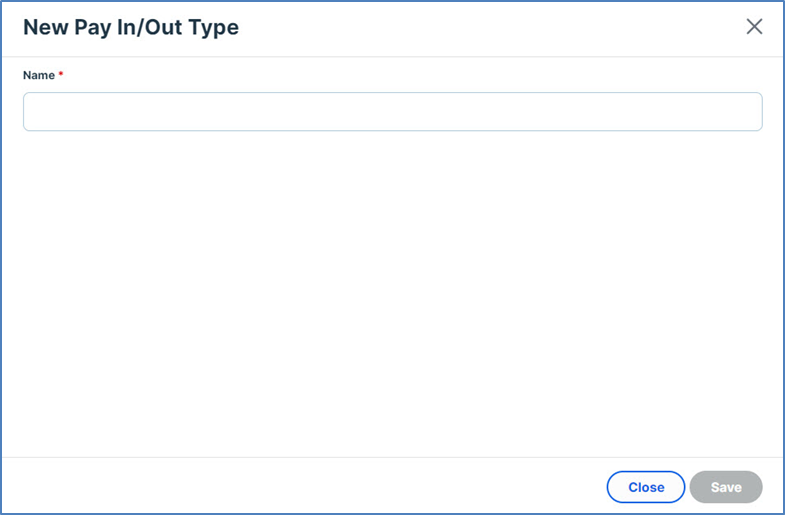The width and height of the screenshot is (785, 515).
Task: Click the red required asterisk beside Name
Action: click(61, 75)
